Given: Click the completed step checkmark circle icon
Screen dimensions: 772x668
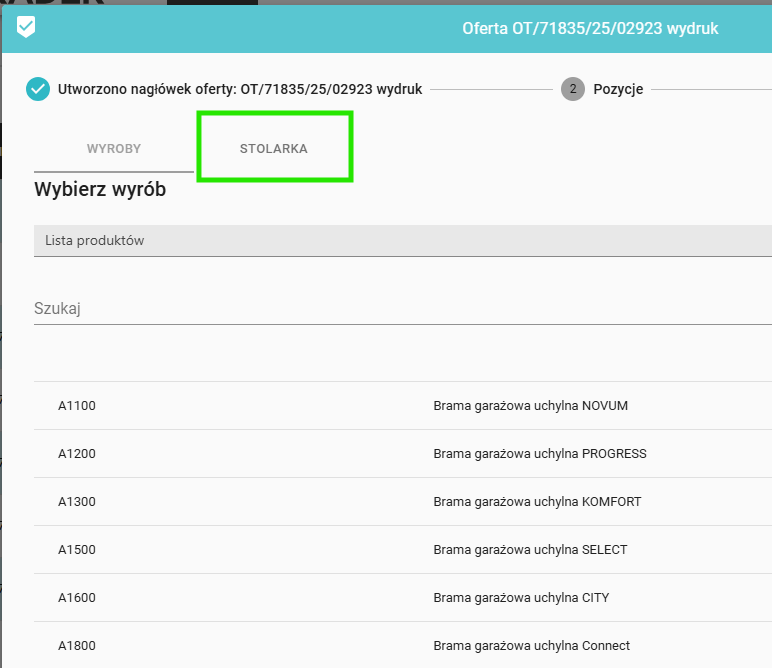Looking at the screenshot, I should [x=38, y=89].
